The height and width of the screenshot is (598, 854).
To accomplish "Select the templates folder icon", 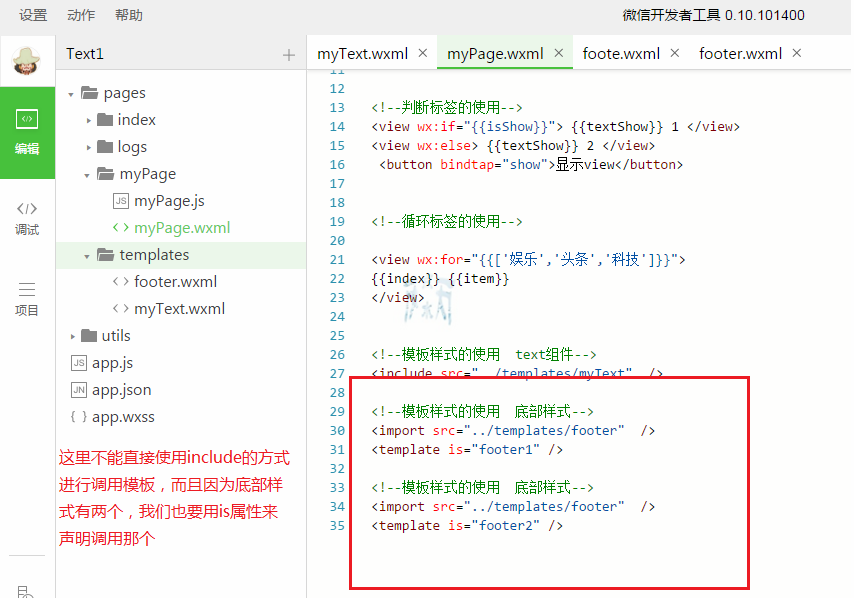I will (x=106, y=254).
